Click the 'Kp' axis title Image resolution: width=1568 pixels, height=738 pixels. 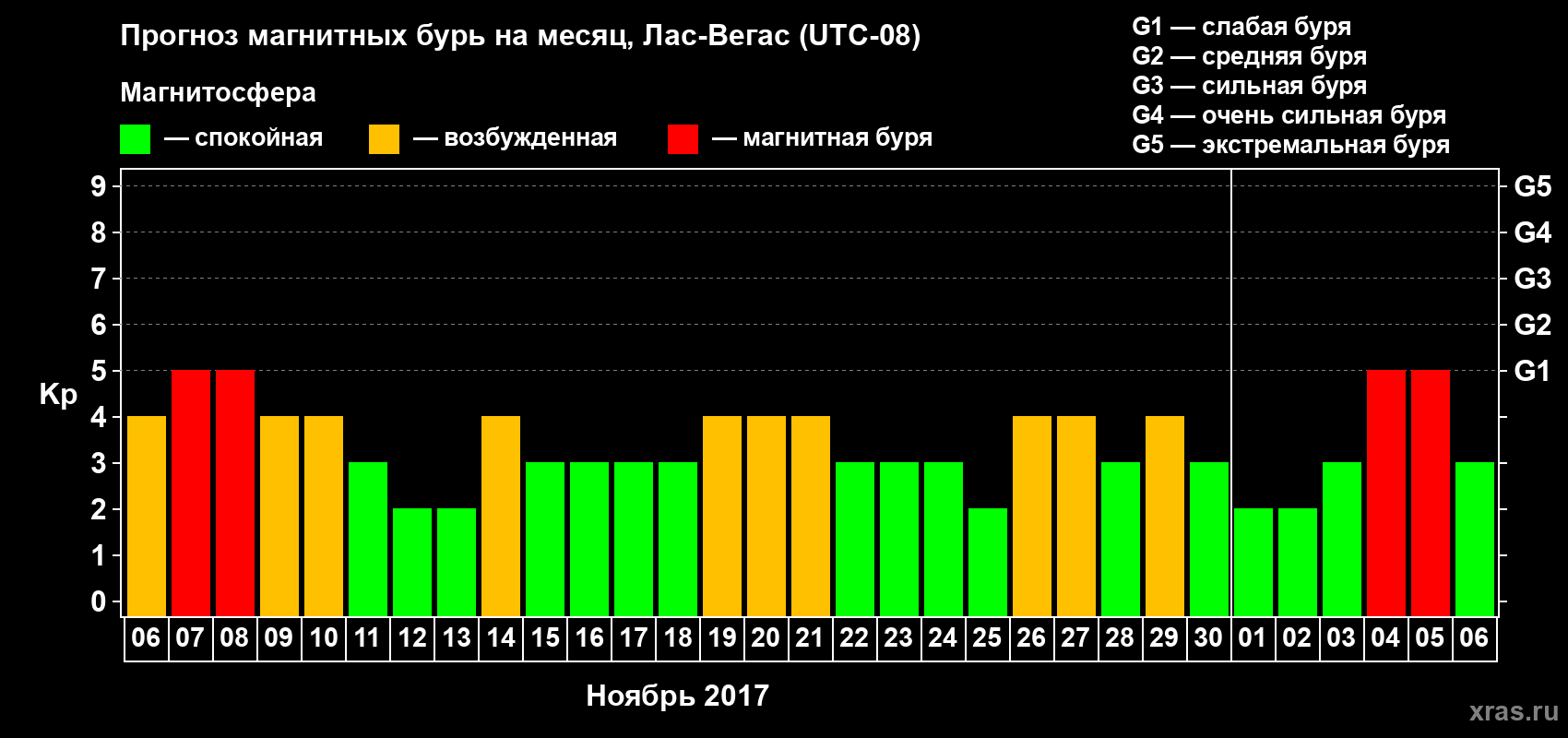58,395
